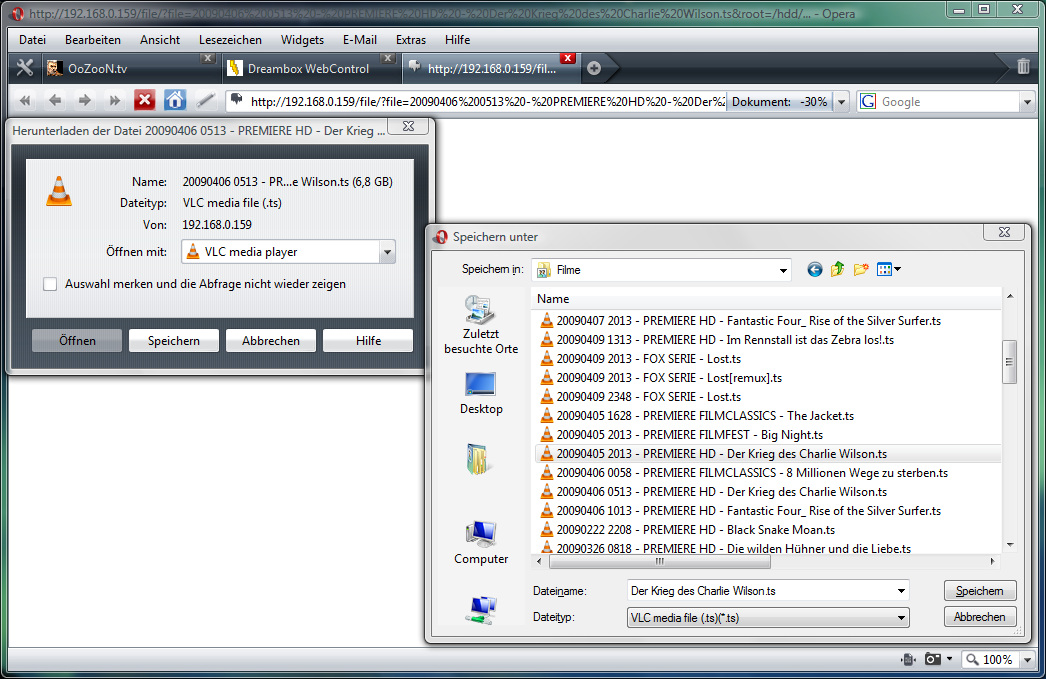Close the active 192.168.0.159 tab

coord(568,59)
